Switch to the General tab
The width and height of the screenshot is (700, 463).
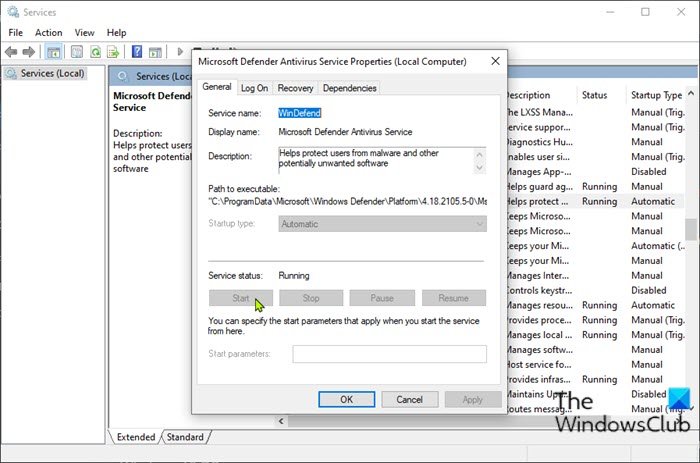coord(217,87)
